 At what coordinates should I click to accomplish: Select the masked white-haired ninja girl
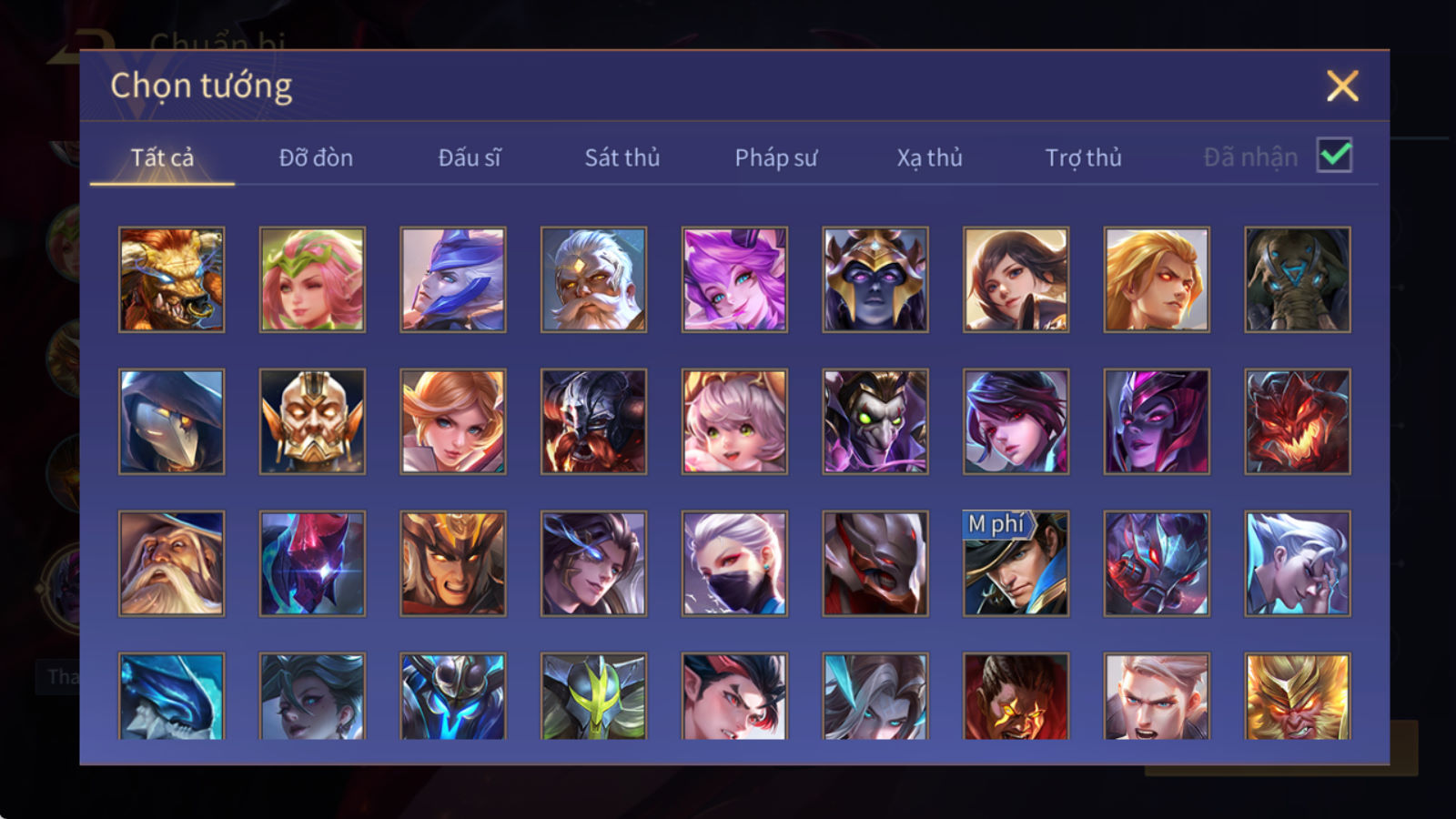734,563
